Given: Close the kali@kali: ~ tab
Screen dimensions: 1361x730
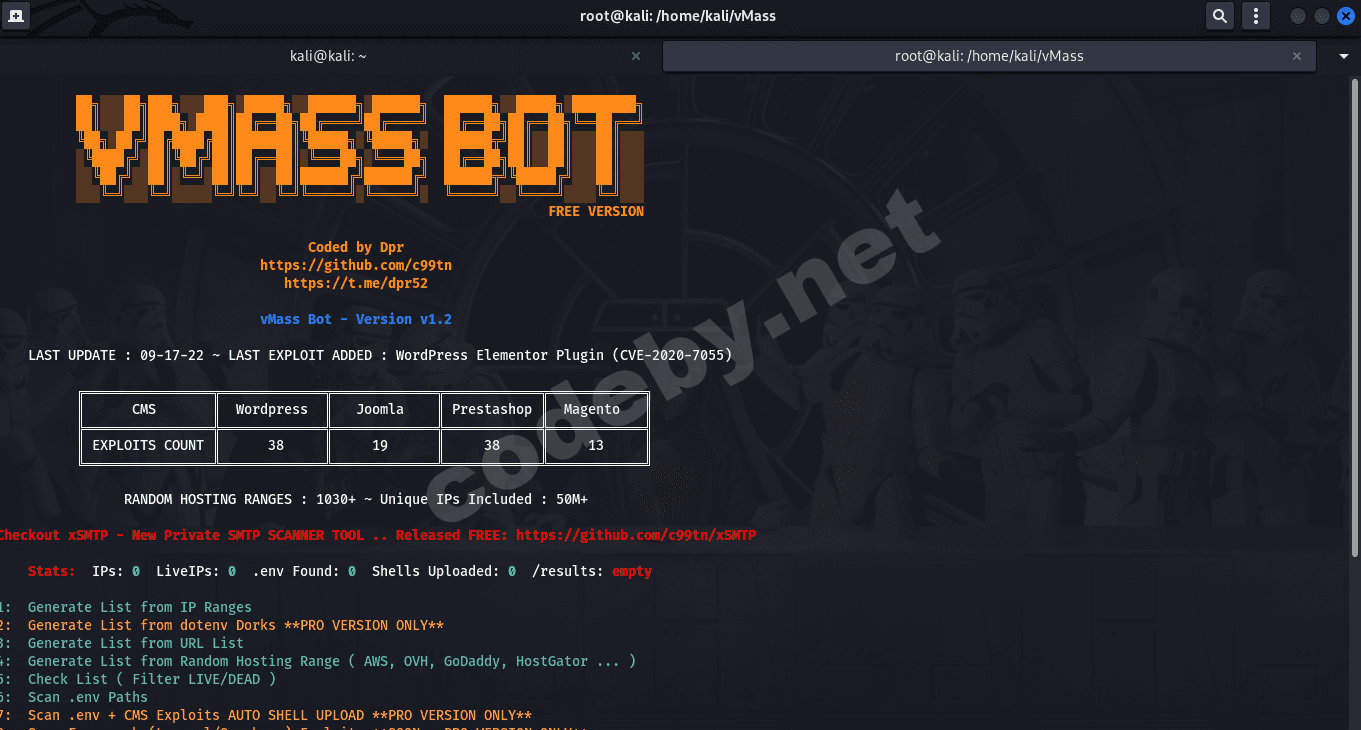Looking at the screenshot, I should coord(636,57).
